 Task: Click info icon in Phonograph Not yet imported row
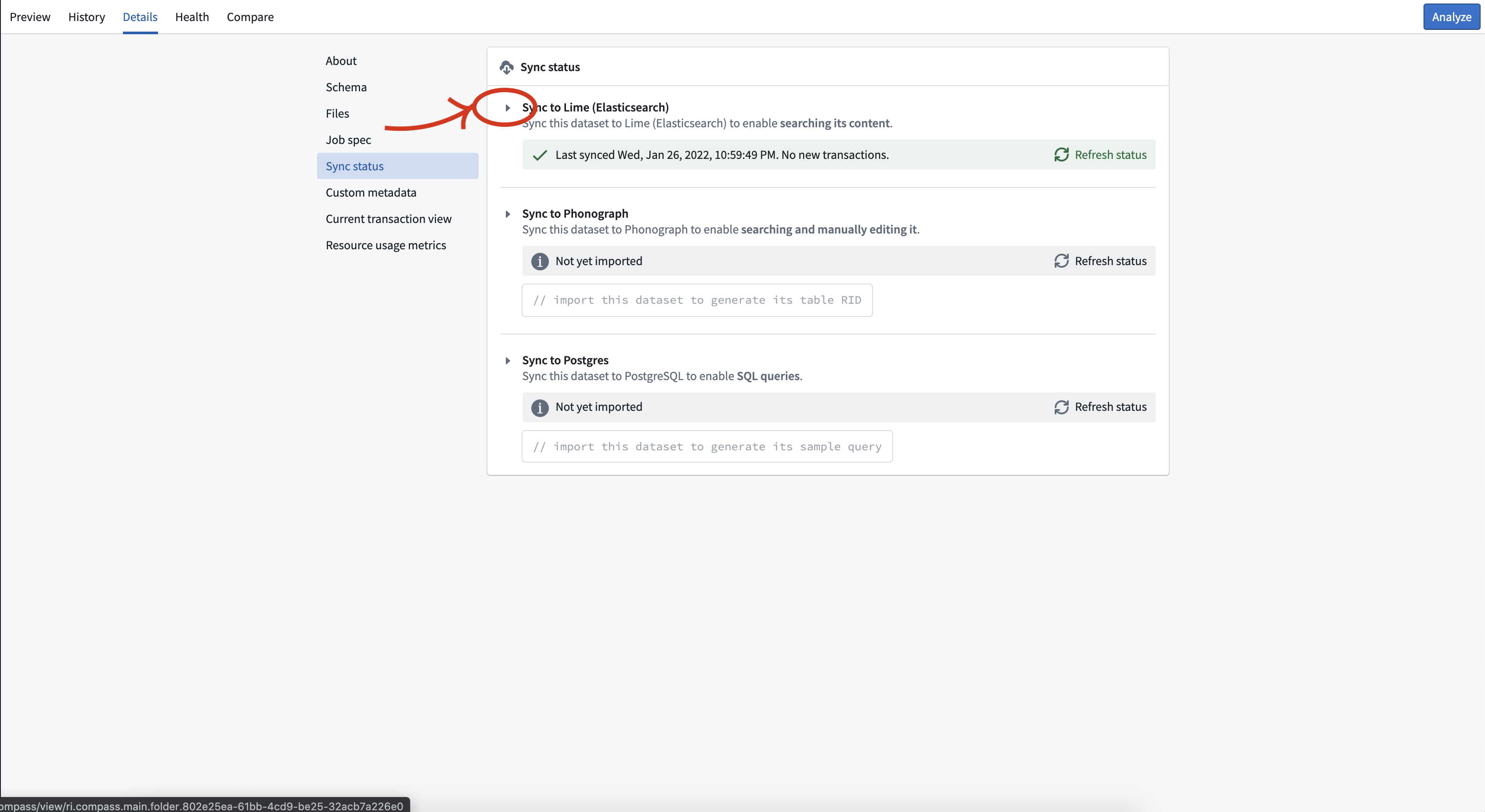coord(540,261)
